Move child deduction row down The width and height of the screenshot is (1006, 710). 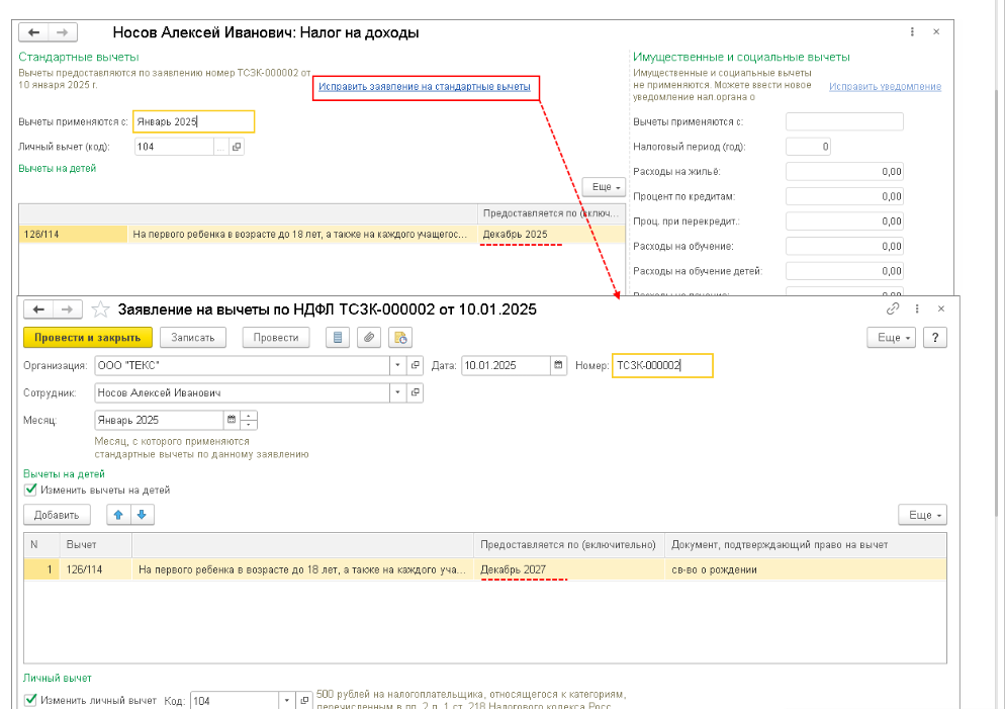tap(142, 514)
